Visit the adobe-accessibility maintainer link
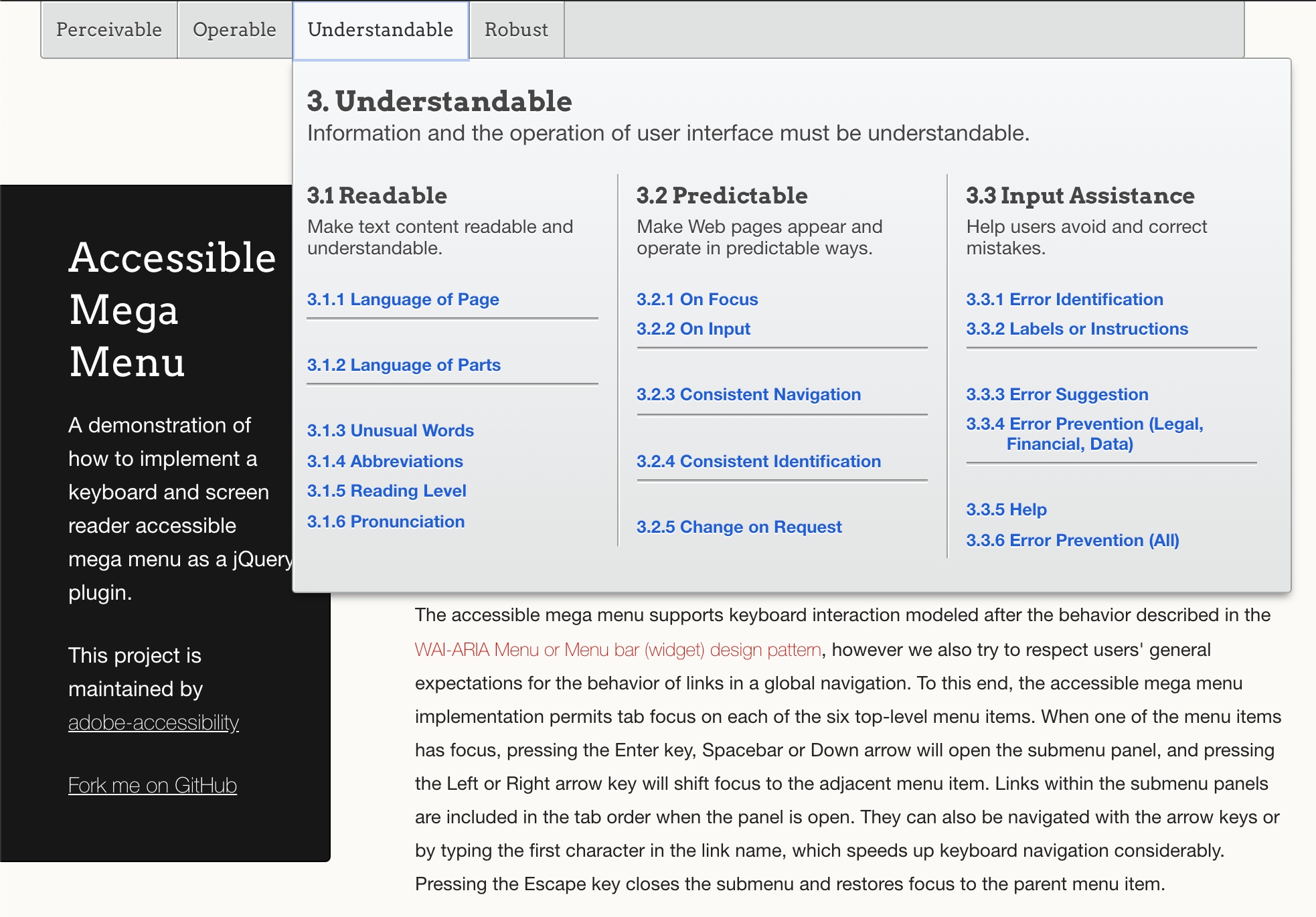 (153, 722)
